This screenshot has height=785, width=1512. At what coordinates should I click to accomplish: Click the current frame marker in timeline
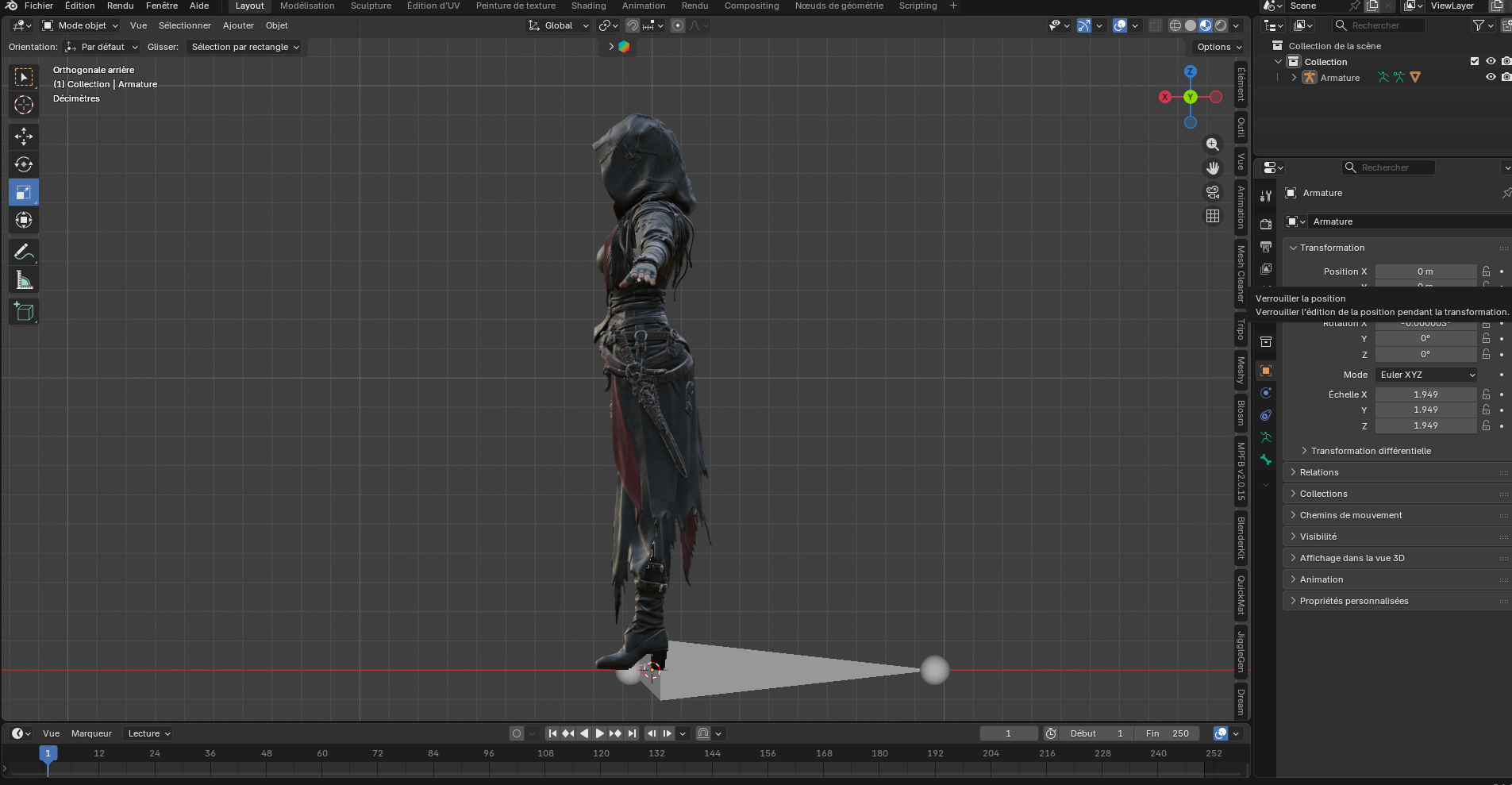point(48,753)
